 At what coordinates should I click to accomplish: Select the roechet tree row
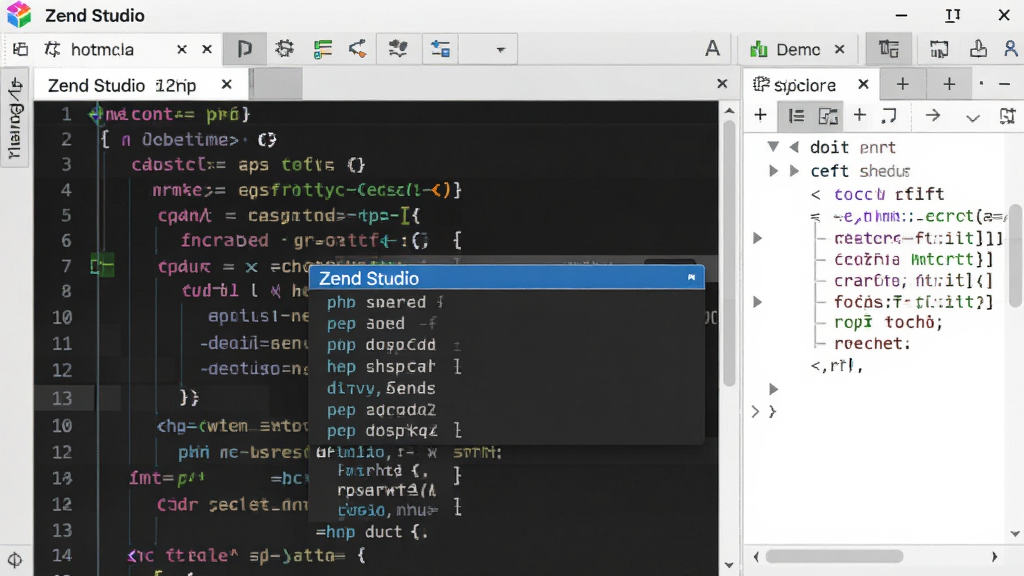point(872,344)
